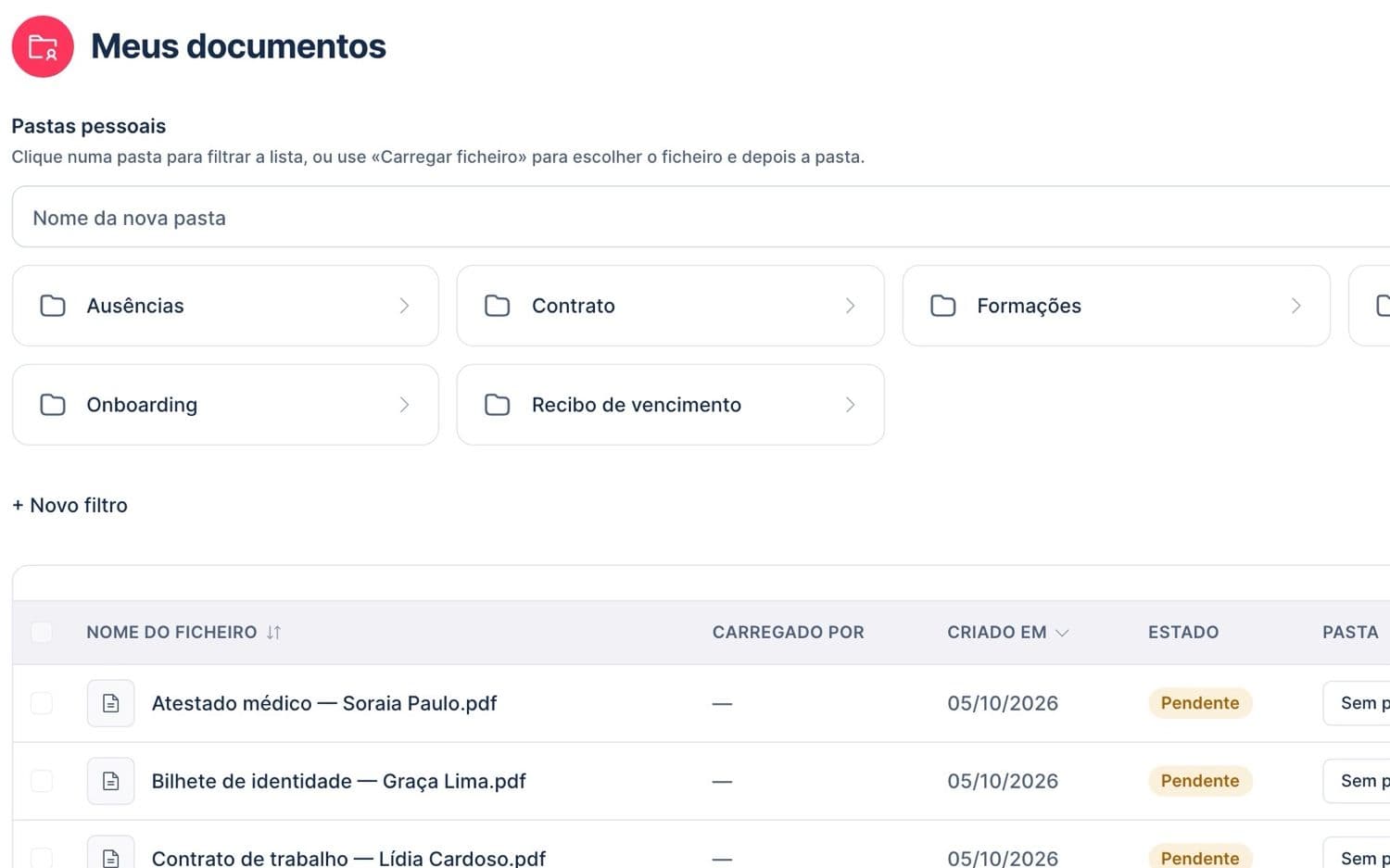
Task: Open Bilhete de identidade — Graça Lima.pdf
Action: [x=338, y=781]
